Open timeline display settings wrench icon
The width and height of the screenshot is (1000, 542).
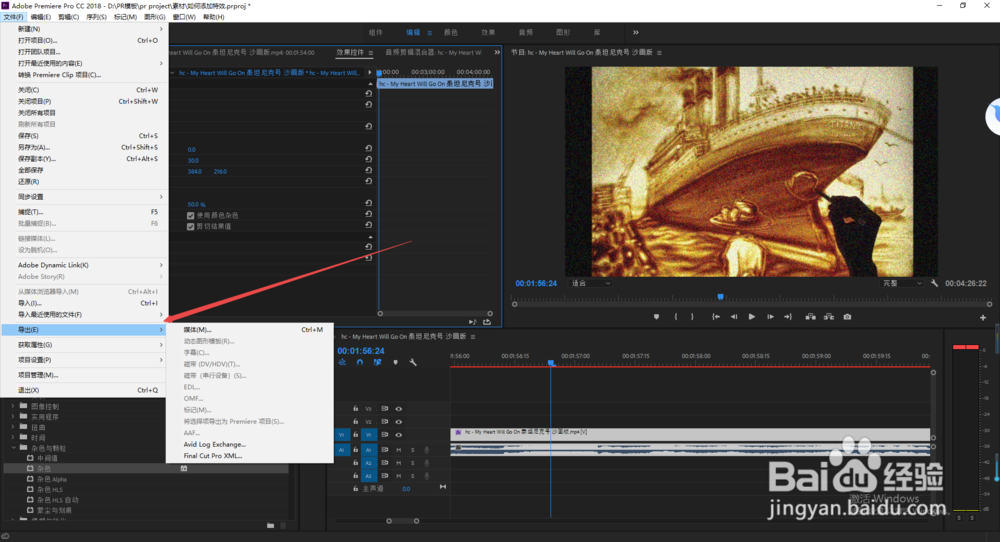coord(413,362)
